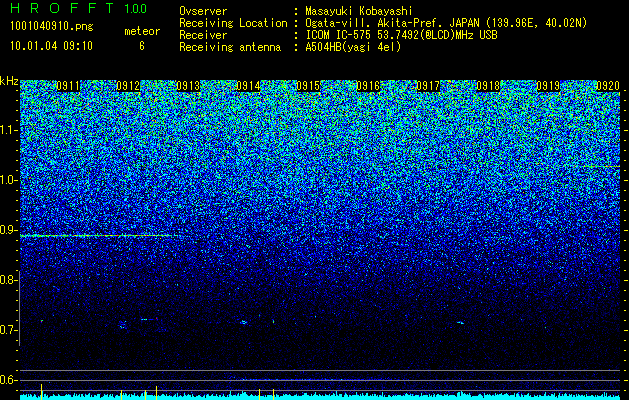Select observer name Masayuki Kobayashi

359,11
